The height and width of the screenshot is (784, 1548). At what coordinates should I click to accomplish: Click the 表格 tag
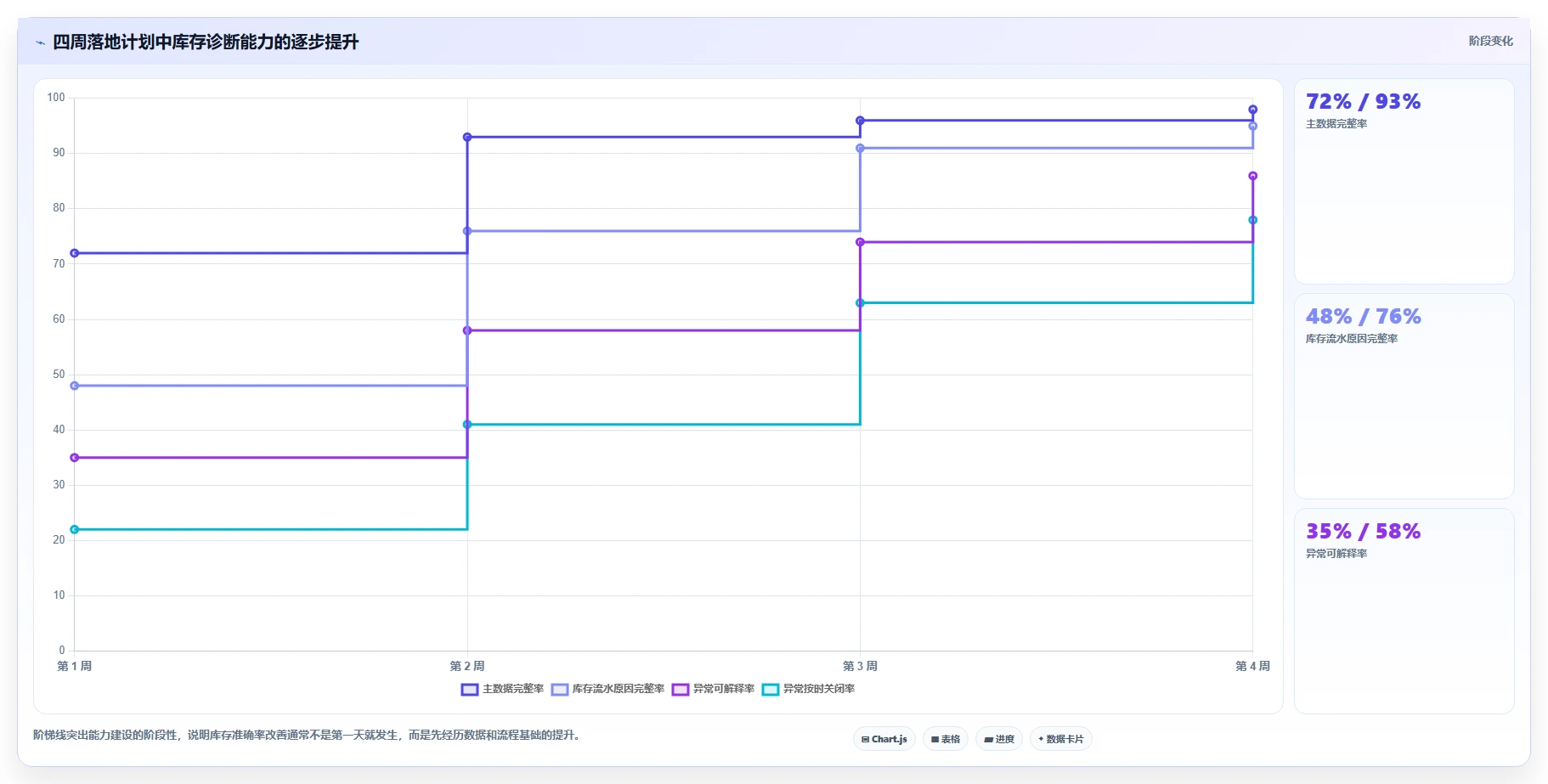945,739
